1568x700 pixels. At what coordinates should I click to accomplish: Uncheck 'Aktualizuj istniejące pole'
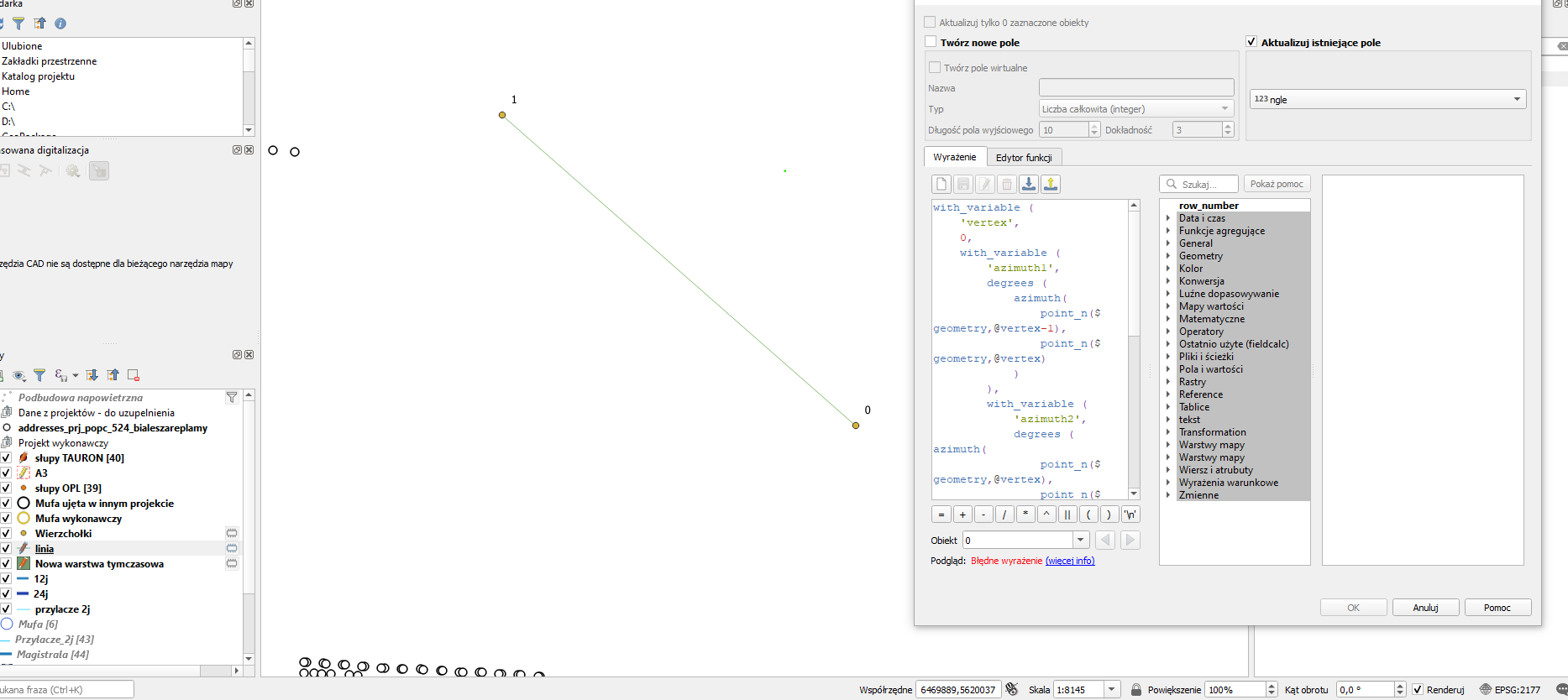coord(1251,41)
